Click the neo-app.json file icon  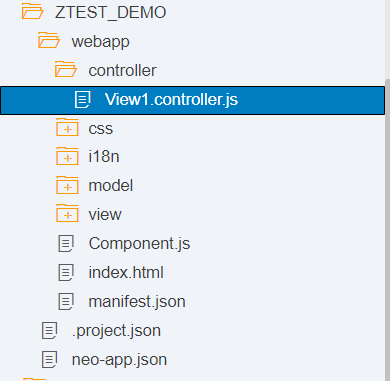(x=49, y=359)
